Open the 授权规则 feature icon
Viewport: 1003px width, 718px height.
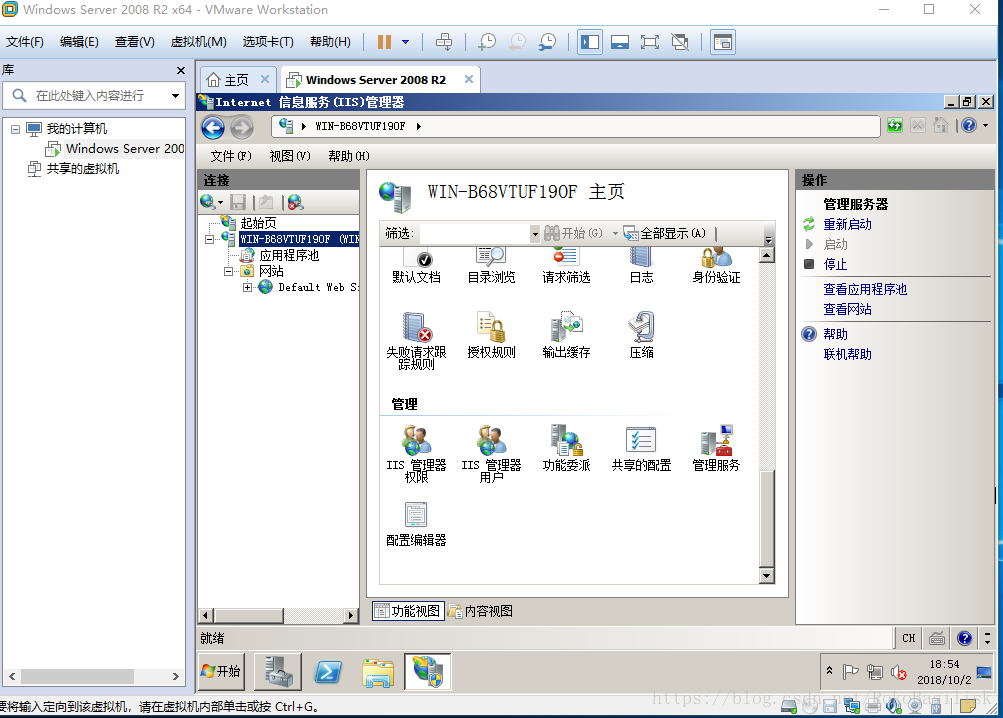(x=491, y=335)
